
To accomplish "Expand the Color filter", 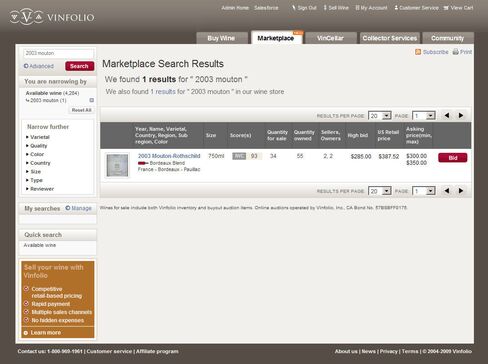I will click(37, 154).
